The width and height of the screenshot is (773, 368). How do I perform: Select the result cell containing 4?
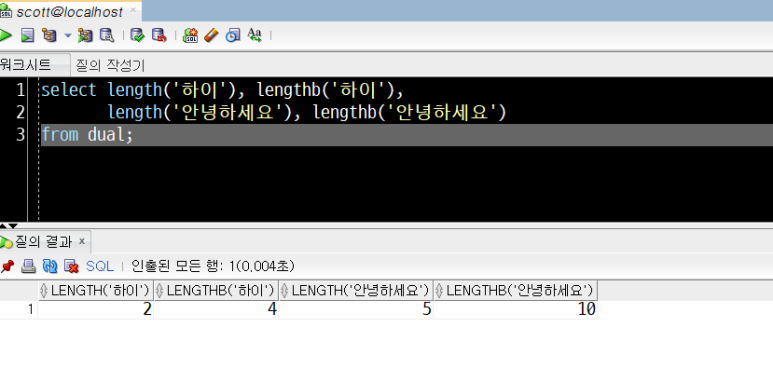(216, 309)
